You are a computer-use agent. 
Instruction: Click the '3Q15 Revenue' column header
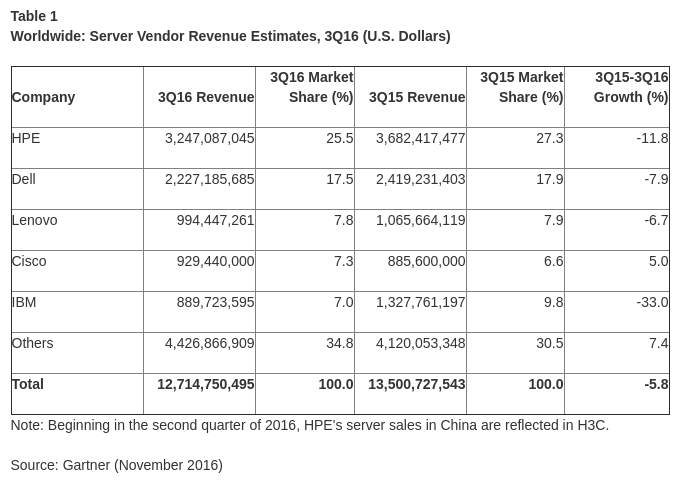pyautogui.click(x=417, y=97)
